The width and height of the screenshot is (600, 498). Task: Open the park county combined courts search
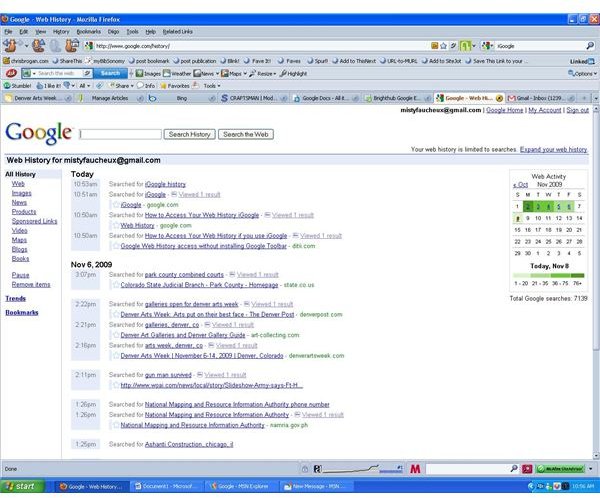184,274
